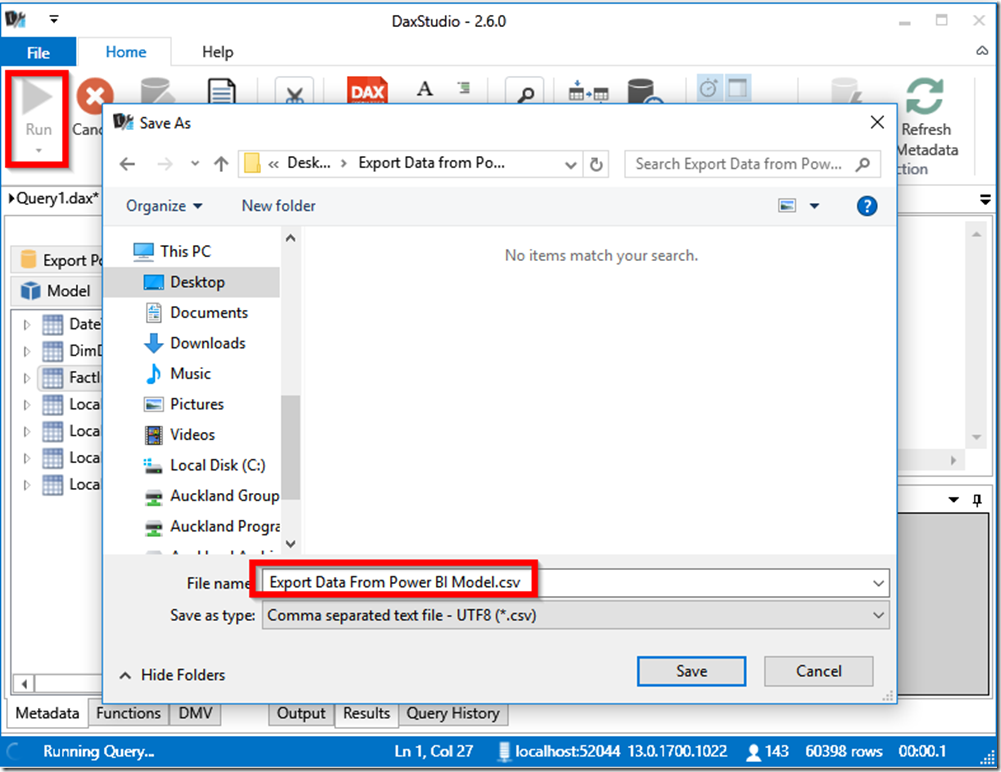This screenshot has height=772, width=1001.
Task: Click the database cylinder with clock icon
Action: pyautogui.click(x=643, y=91)
